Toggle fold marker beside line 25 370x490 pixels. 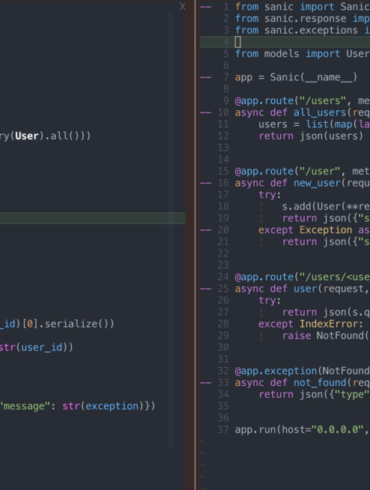tap(206, 289)
